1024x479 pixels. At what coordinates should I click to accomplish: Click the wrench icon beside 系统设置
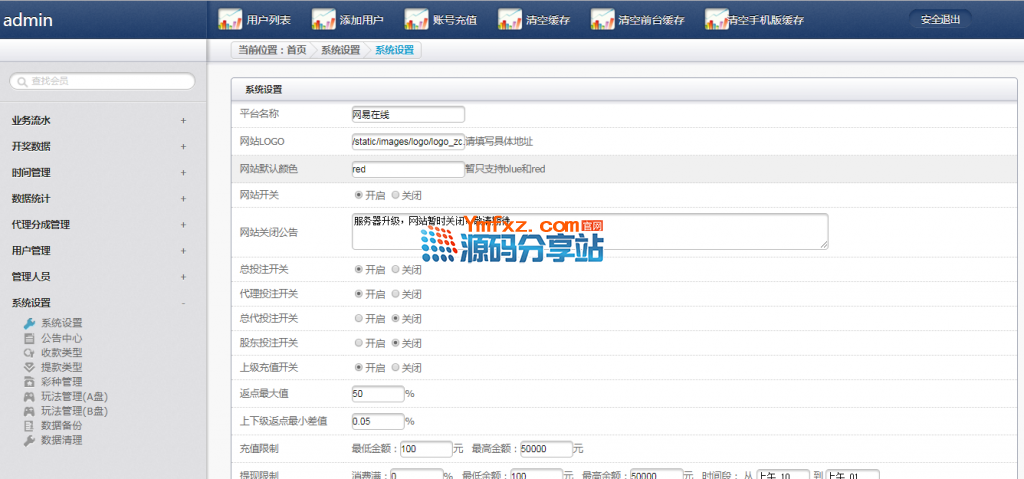(29, 323)
